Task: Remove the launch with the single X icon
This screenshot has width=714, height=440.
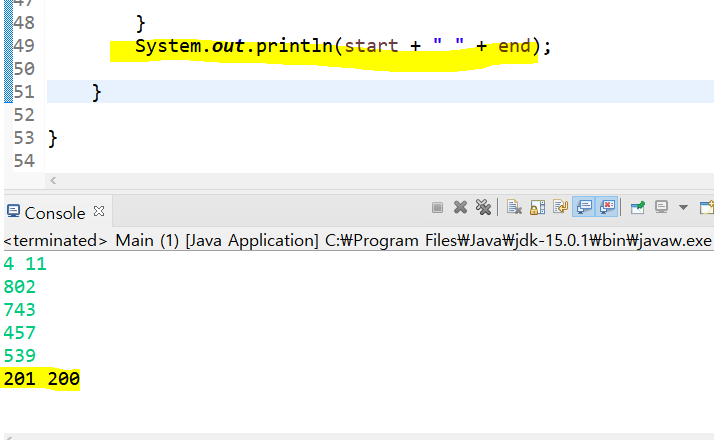Action: [x=460, y=208]
